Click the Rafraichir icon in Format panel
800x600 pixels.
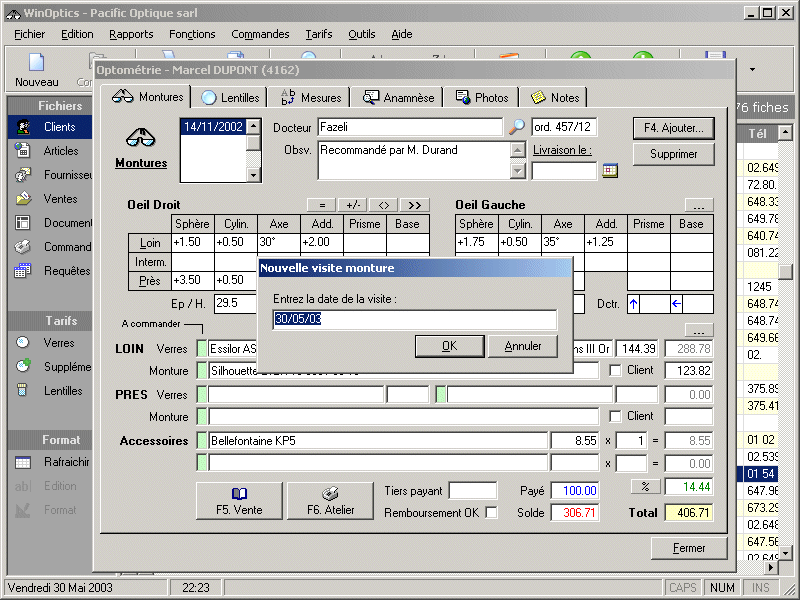pyautogui.click(x=24, y=462)
